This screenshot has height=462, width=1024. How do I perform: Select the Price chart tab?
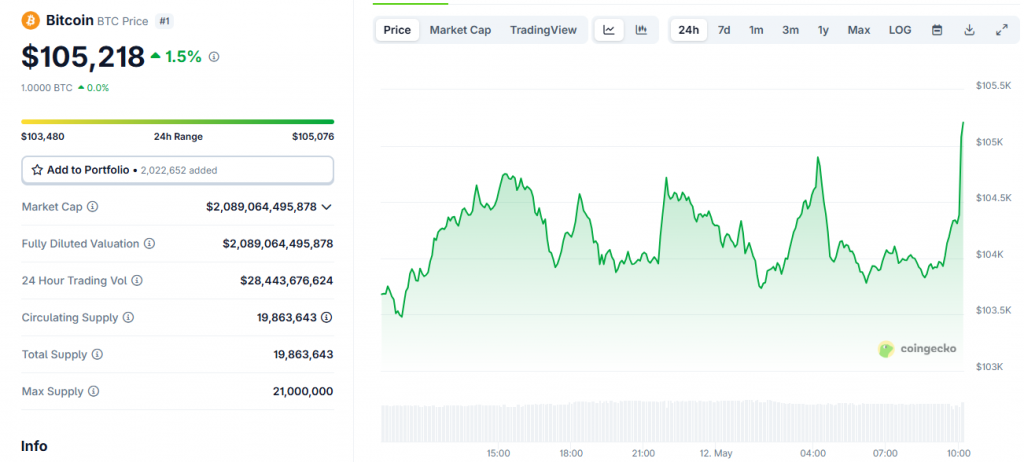pos(397,30)
